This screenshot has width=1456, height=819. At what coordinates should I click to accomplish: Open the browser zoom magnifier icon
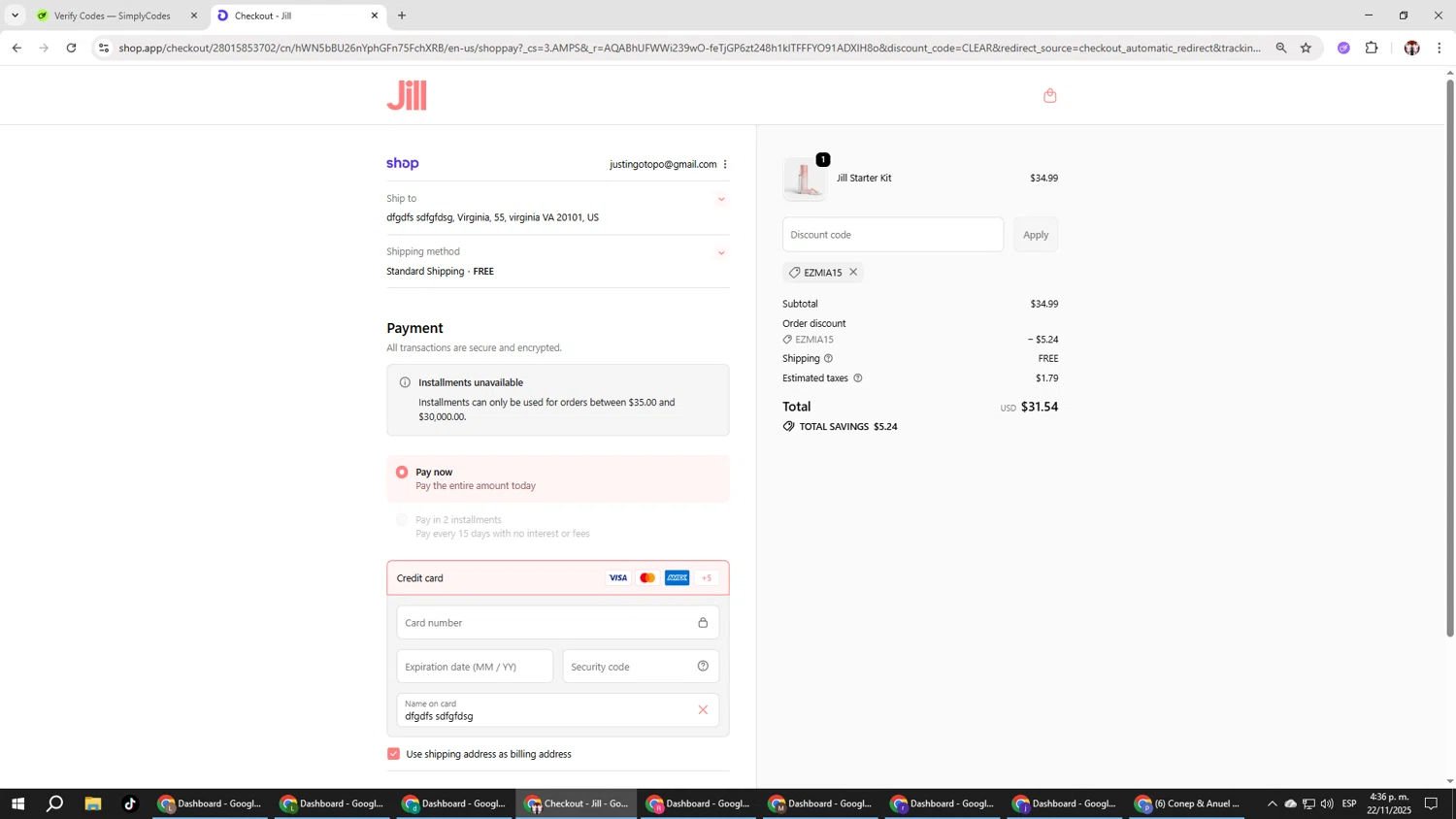coord(1281,48)
